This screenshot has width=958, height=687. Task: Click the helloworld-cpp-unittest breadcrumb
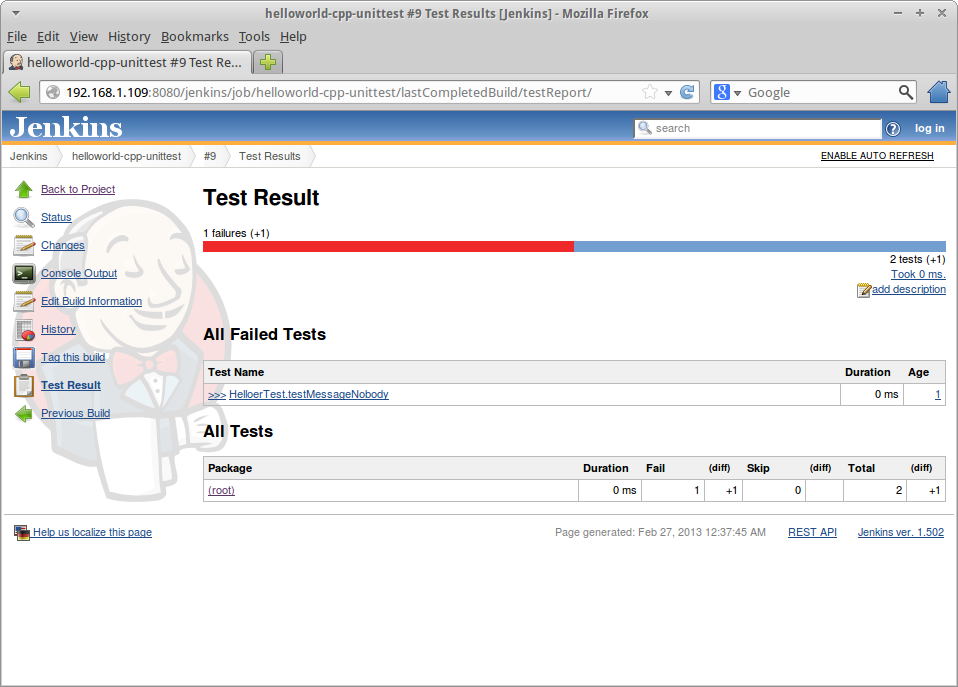126,156
